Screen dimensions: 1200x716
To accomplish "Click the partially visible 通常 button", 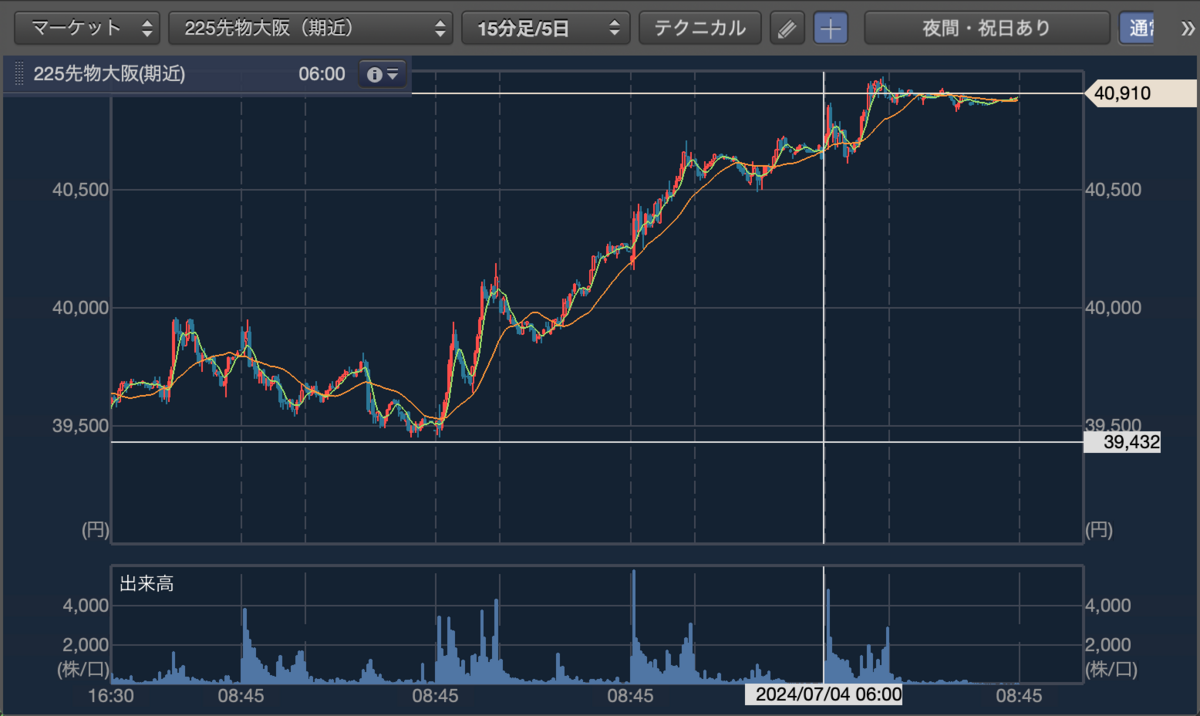I will pos(1136,28).
